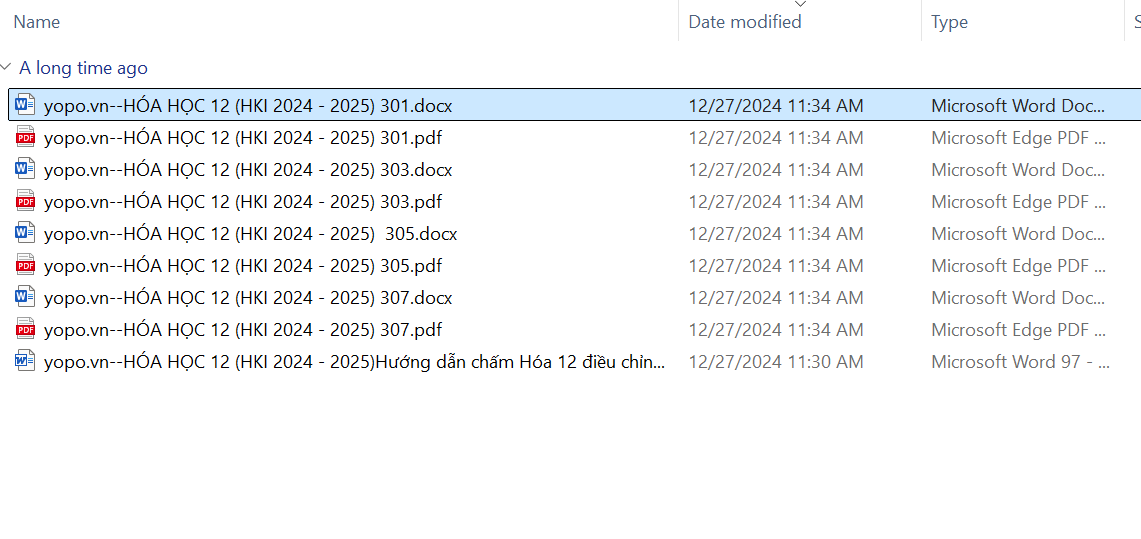Sort files by Type column header
The width and height of the screenshot is (1141, 539).
tap(949, 22)
